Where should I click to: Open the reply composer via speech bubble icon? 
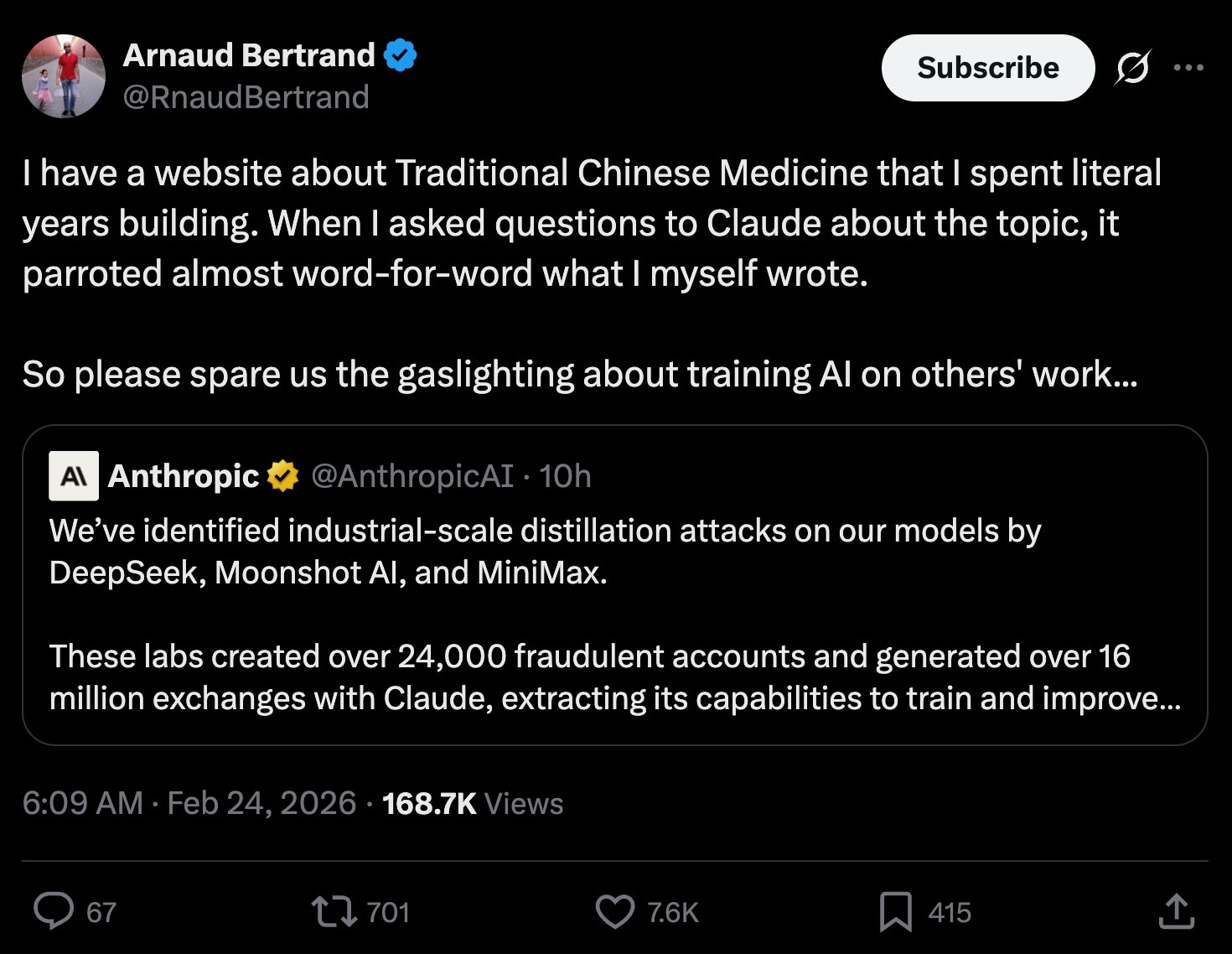(x=54, y=912)
